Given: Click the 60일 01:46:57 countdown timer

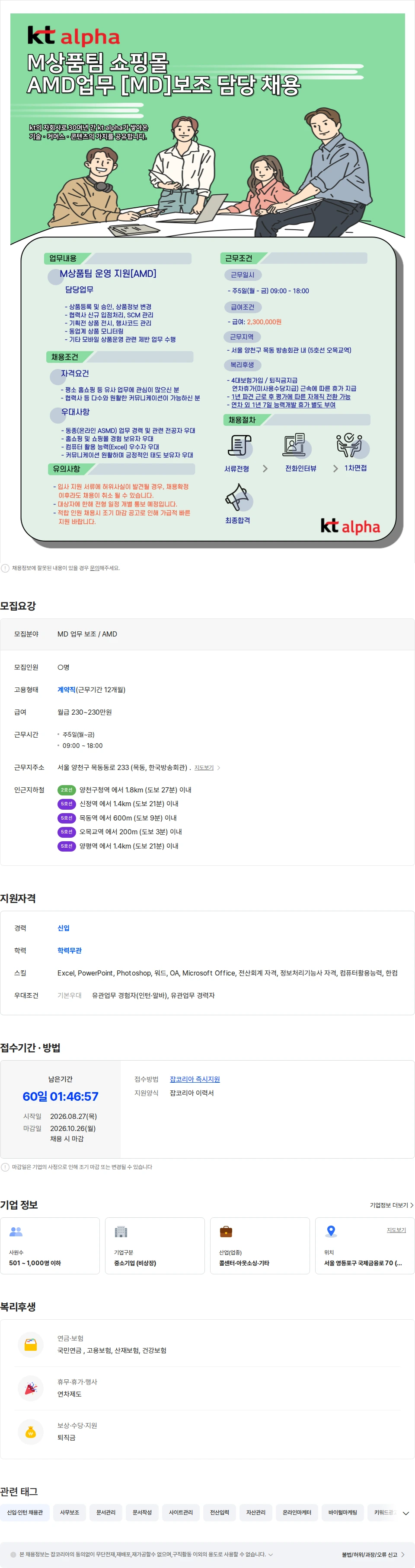Looking at the screenshot, I should 61,1097.
